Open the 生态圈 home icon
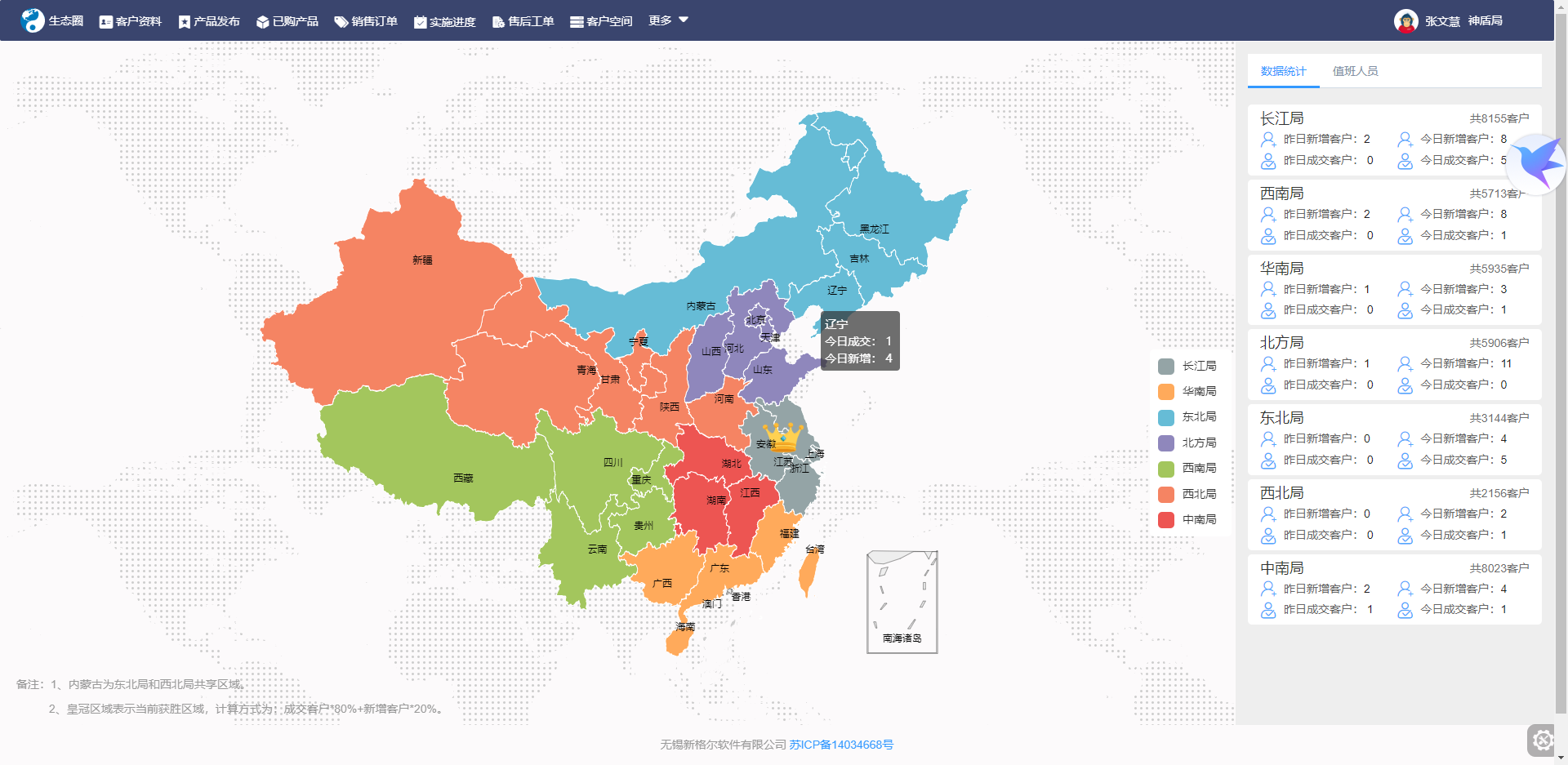 33,20
